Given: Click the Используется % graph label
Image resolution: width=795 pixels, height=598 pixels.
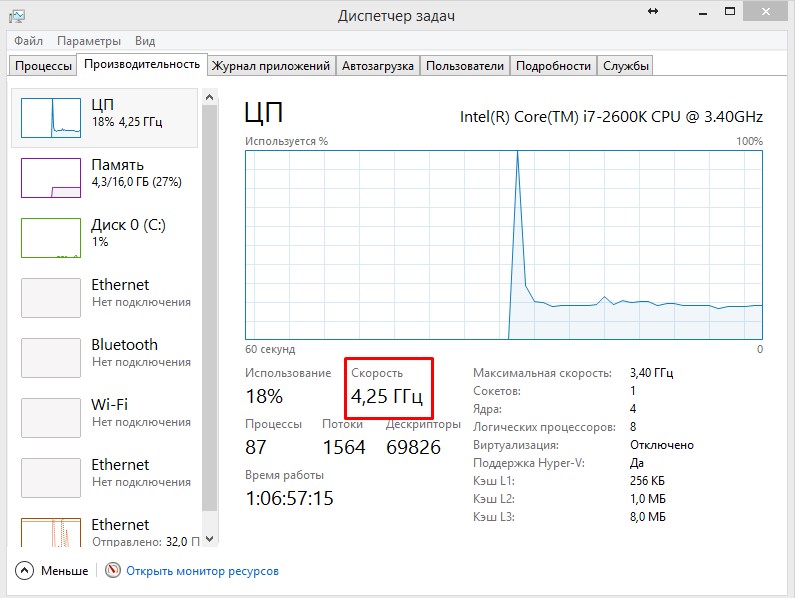Looking at the screenshot, I should point(286,141).
